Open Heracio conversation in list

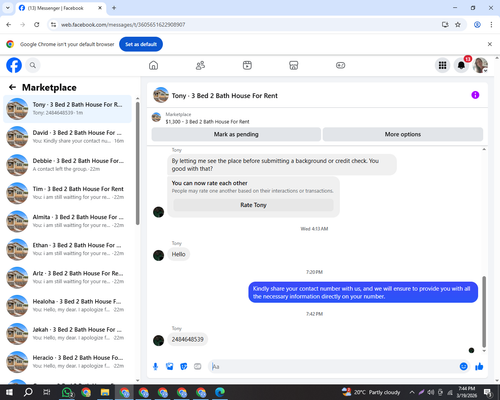pyautogui.click(x=67, y=362)
